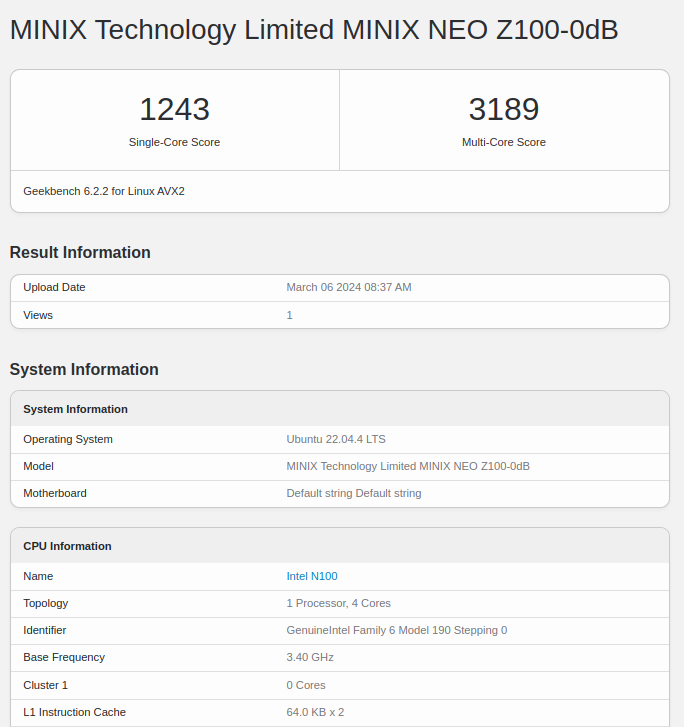Click the Multi-Core Score label
Image resolution: width=684 pixels, height=727 pixels.
click(504, 142)
